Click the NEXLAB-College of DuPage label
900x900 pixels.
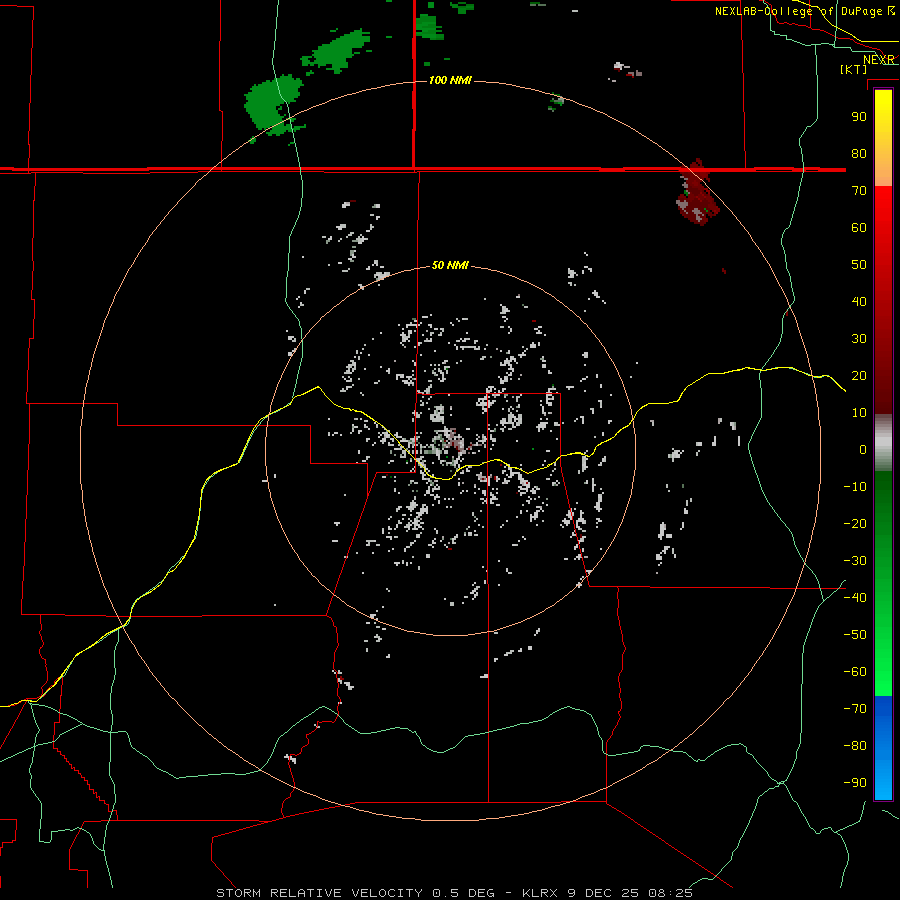pos(805,11)
